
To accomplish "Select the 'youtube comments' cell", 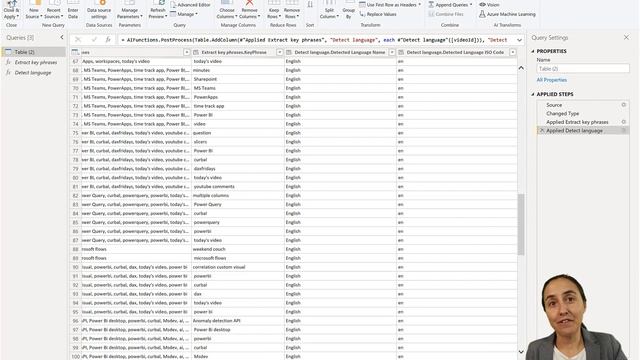I will 238,187.
